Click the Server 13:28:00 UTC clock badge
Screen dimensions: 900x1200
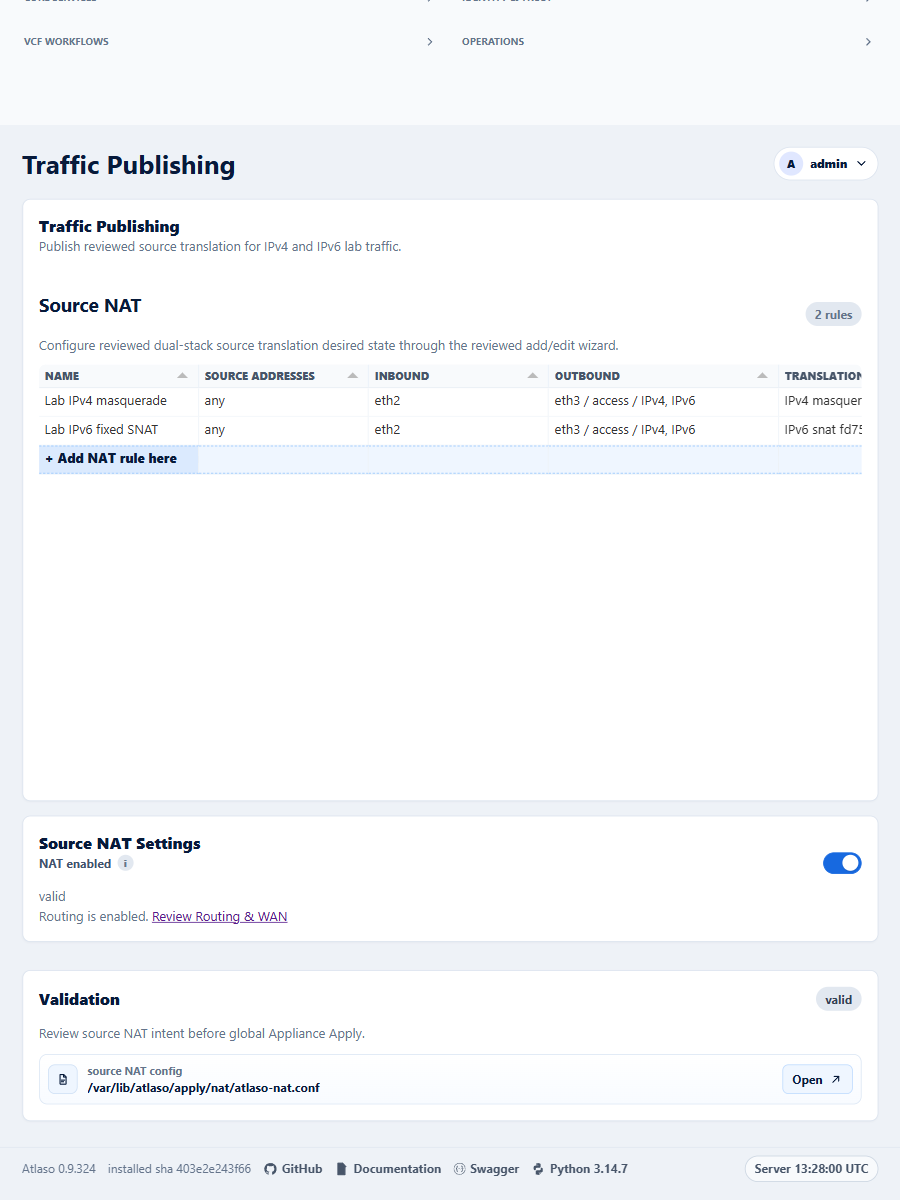click(811, 1169)
